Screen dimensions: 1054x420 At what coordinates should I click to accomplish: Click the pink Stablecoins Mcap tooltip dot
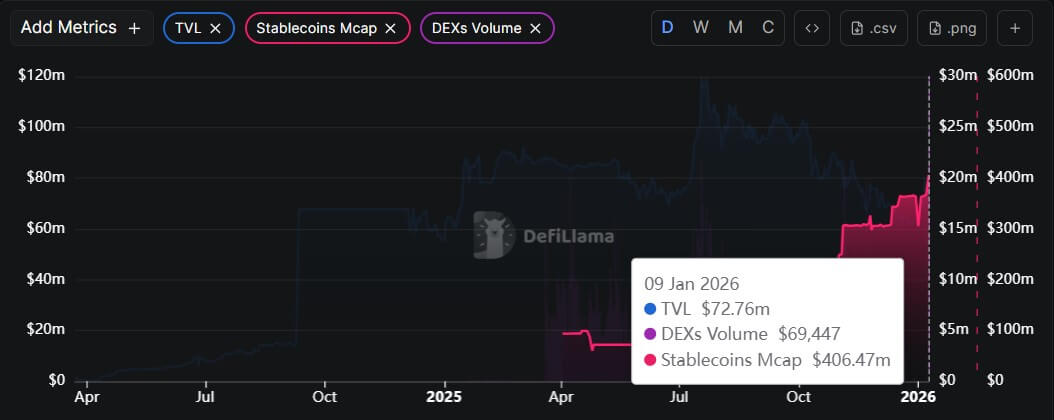click(651, 360)
